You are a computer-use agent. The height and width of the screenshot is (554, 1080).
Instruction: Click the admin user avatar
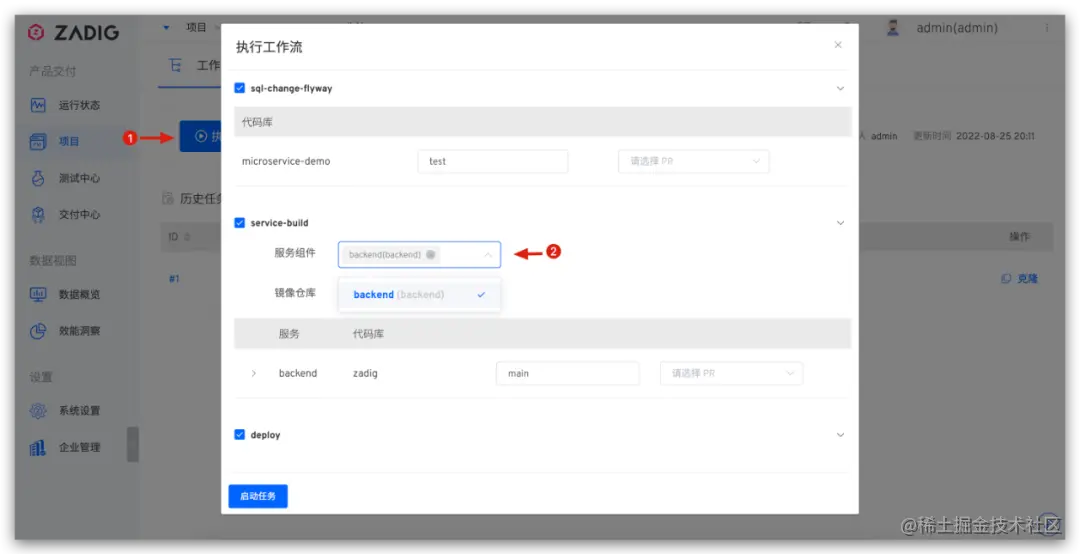click(x=893, y=28)
